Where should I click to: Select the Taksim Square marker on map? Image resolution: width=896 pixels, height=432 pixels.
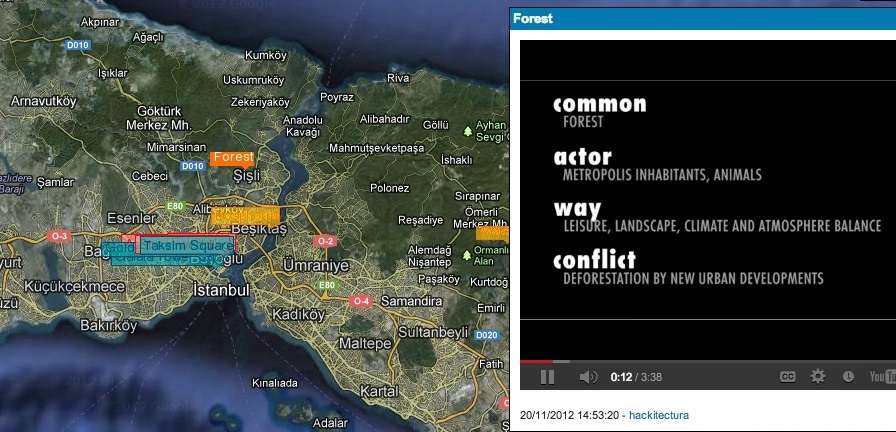point(187,246)
